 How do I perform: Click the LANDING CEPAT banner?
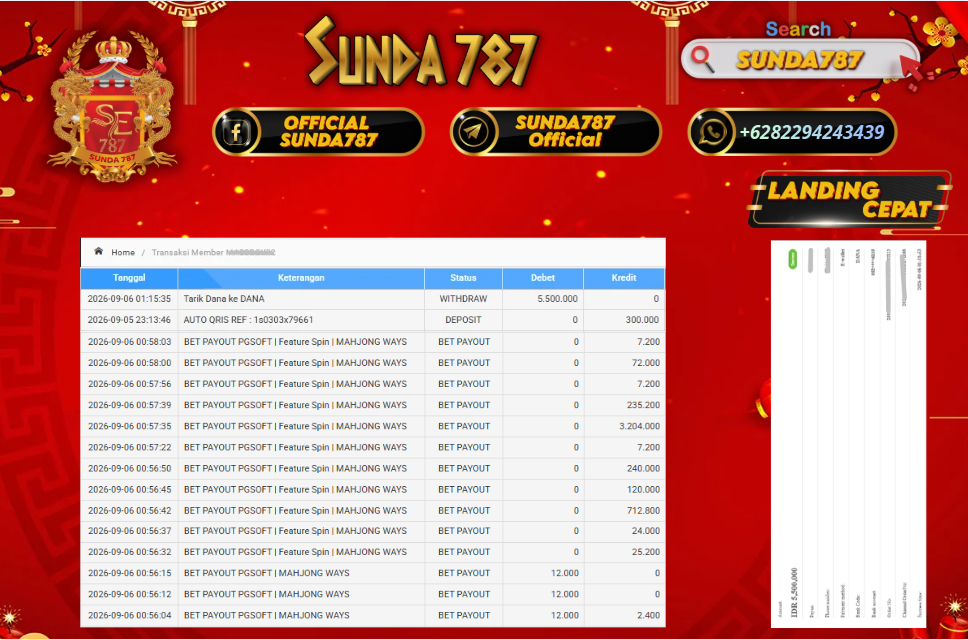[849, 200]
